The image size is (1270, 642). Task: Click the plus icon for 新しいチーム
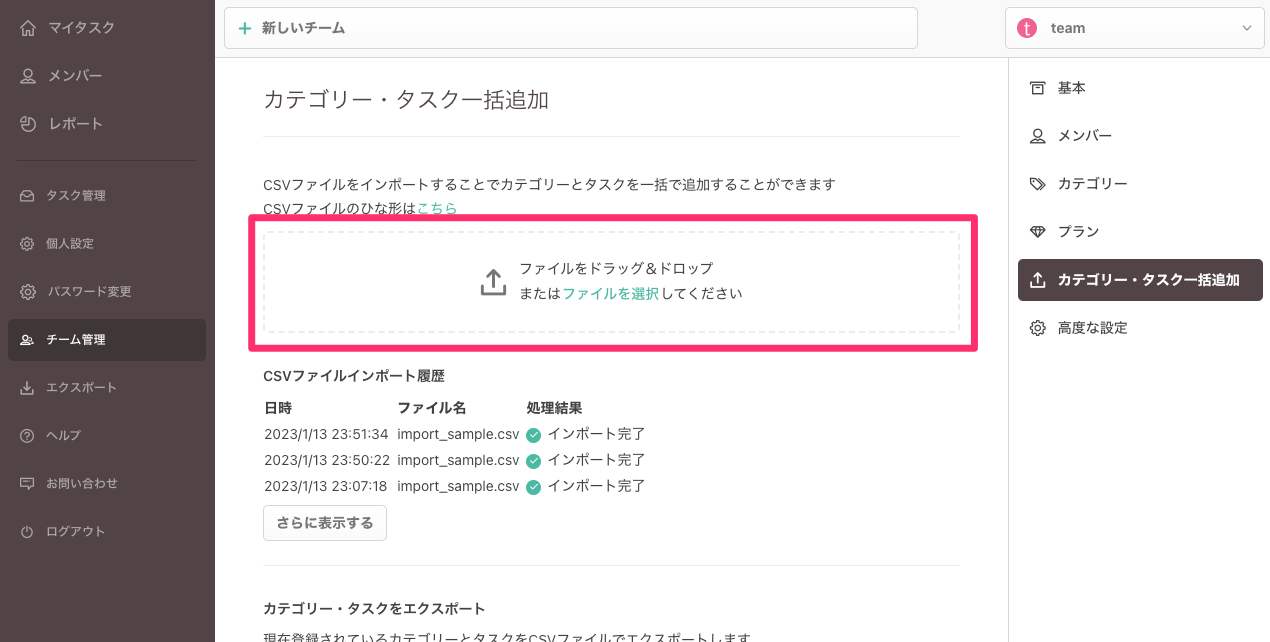(x=245, y=29)
